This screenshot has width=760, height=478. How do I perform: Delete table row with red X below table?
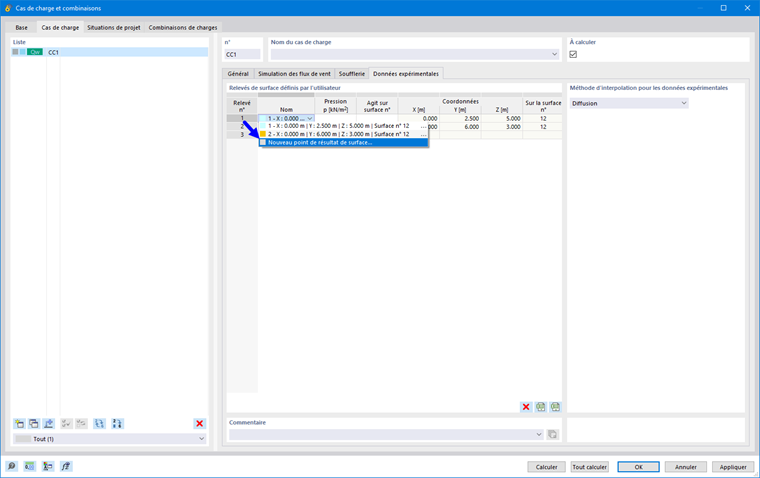coord(526,407)
